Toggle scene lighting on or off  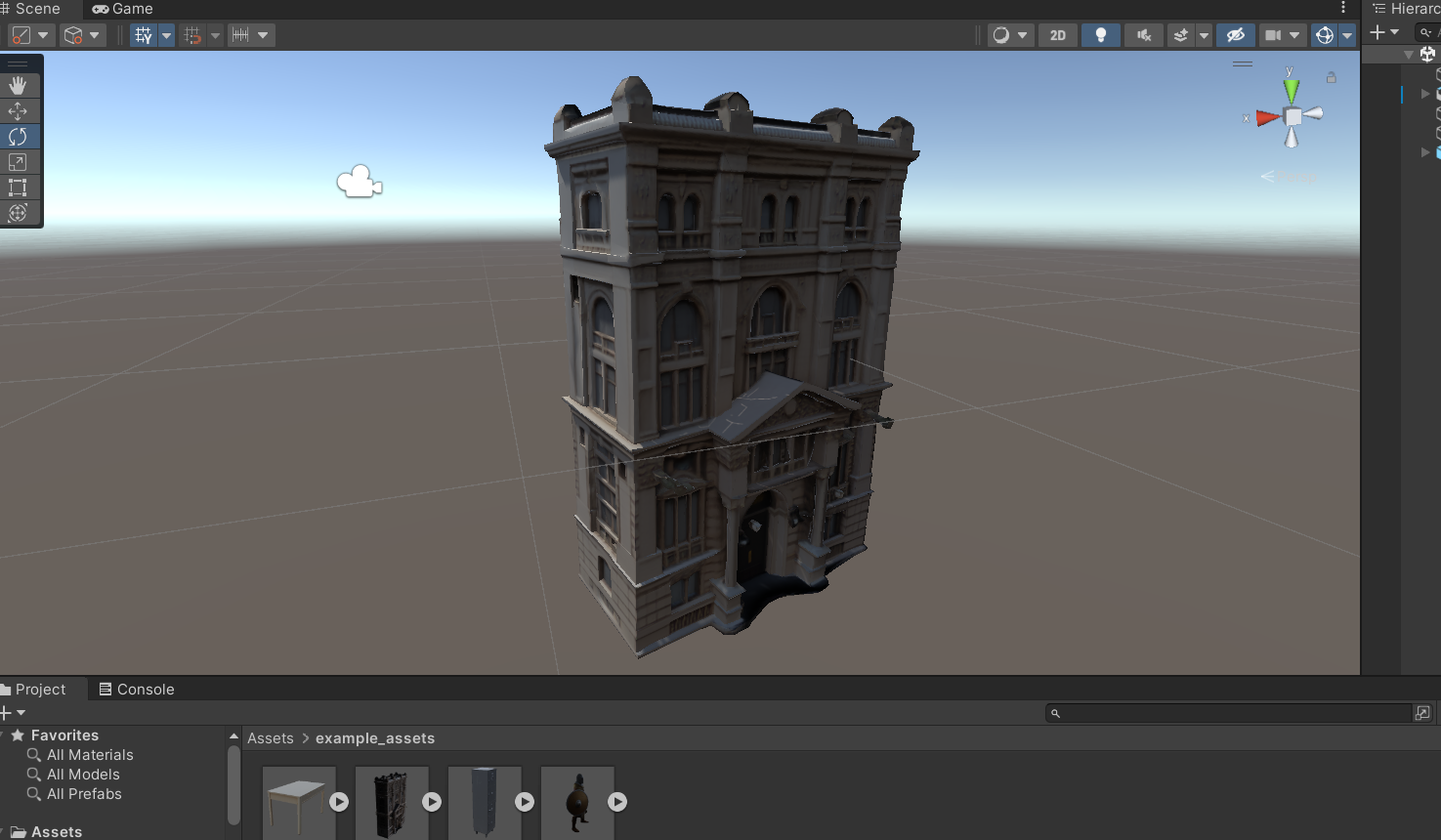1101,34
